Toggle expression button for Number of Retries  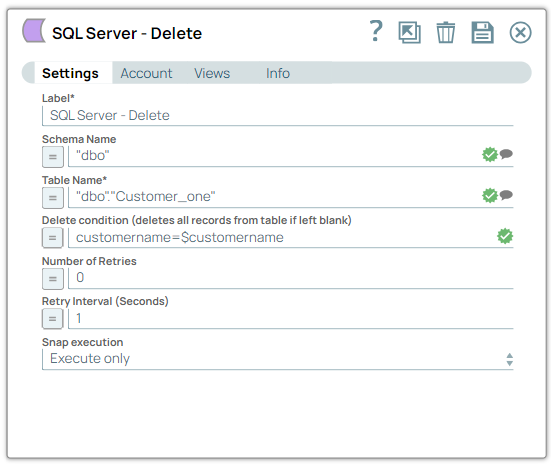(53, 279)
